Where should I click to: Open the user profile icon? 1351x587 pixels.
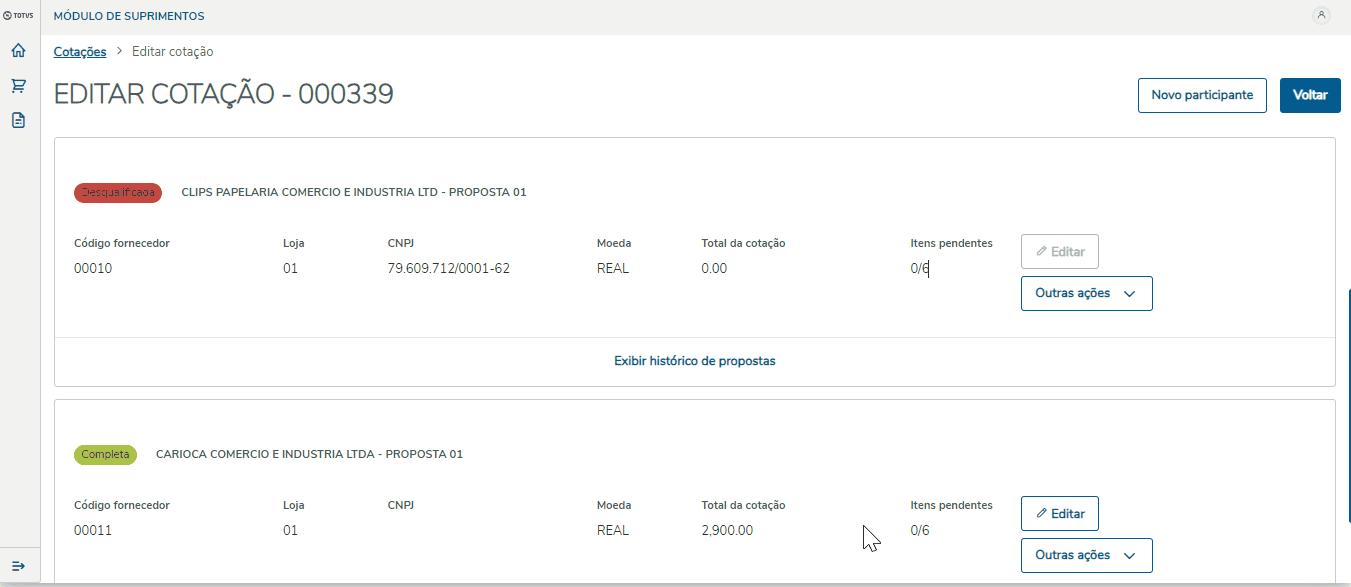pos(1321,15)
